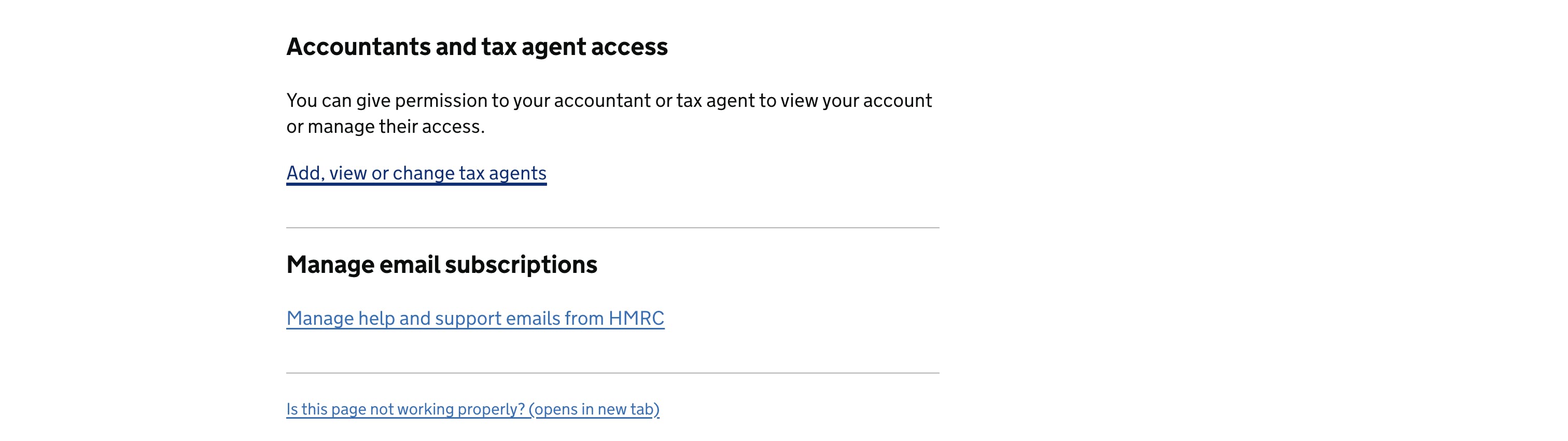1568x441 pixels.
Task: Click the word 'permission' in the paragraph
Action: 441,101
